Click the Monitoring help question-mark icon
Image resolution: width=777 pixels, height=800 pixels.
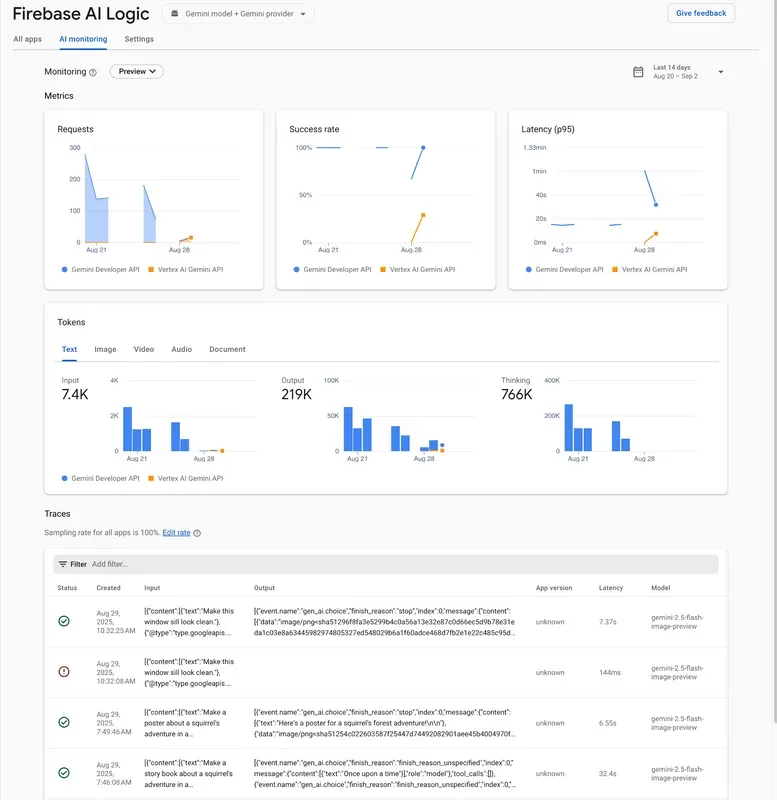tap(93, 72)
